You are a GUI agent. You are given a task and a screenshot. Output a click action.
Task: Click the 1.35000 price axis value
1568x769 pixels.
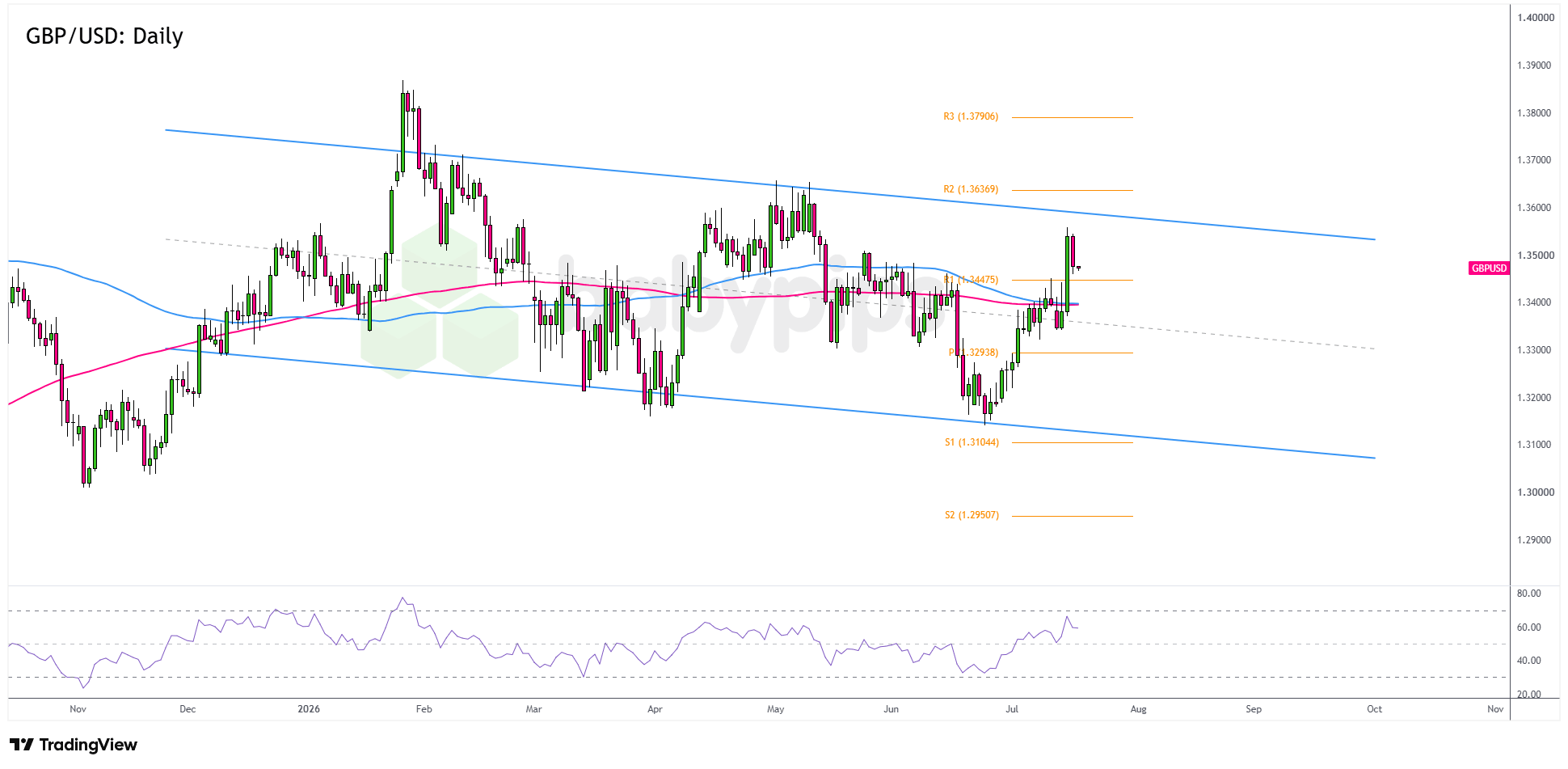pos(1534,256)
